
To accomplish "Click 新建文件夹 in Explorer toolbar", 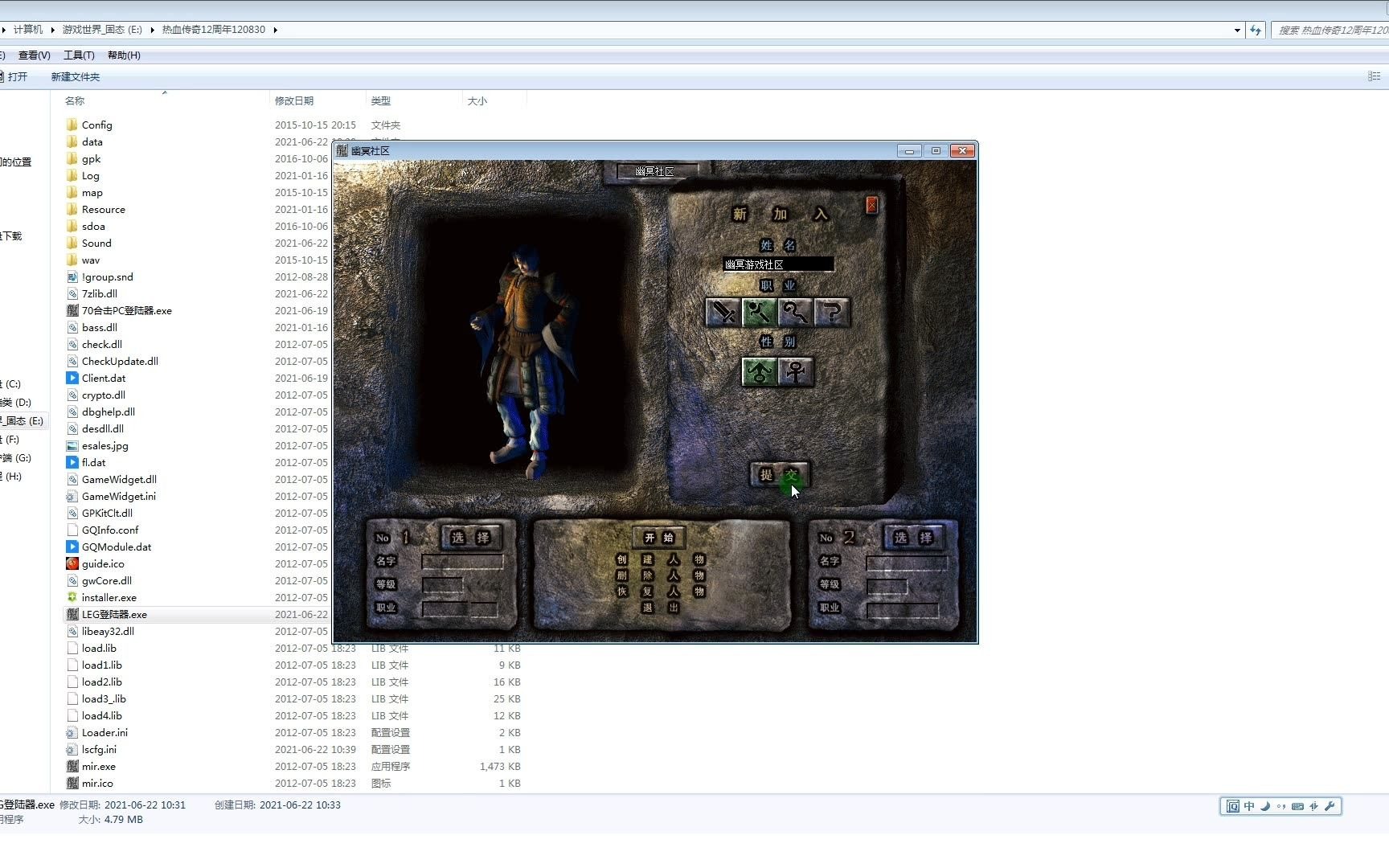I will click(76, 77).
